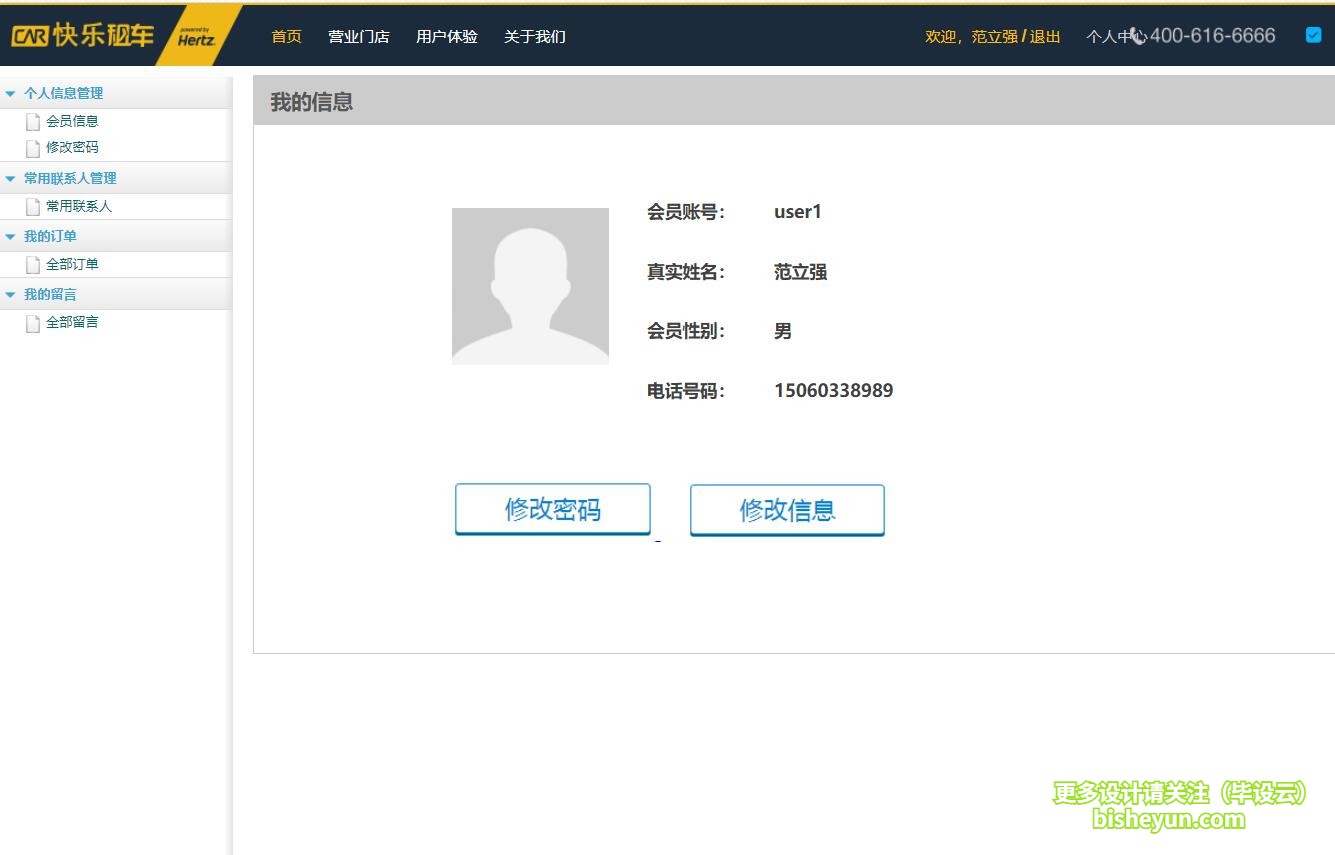Click the blank profile avatar image
The image size is (1335, 855).
[530, 285]
